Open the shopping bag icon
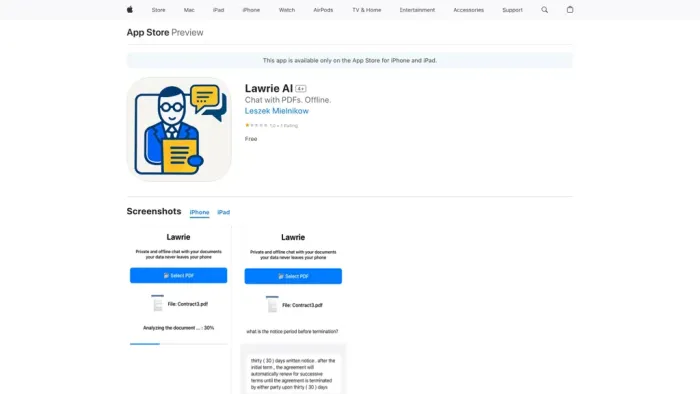The height and width of the screenshot is (394, 700). click(570, 9)
